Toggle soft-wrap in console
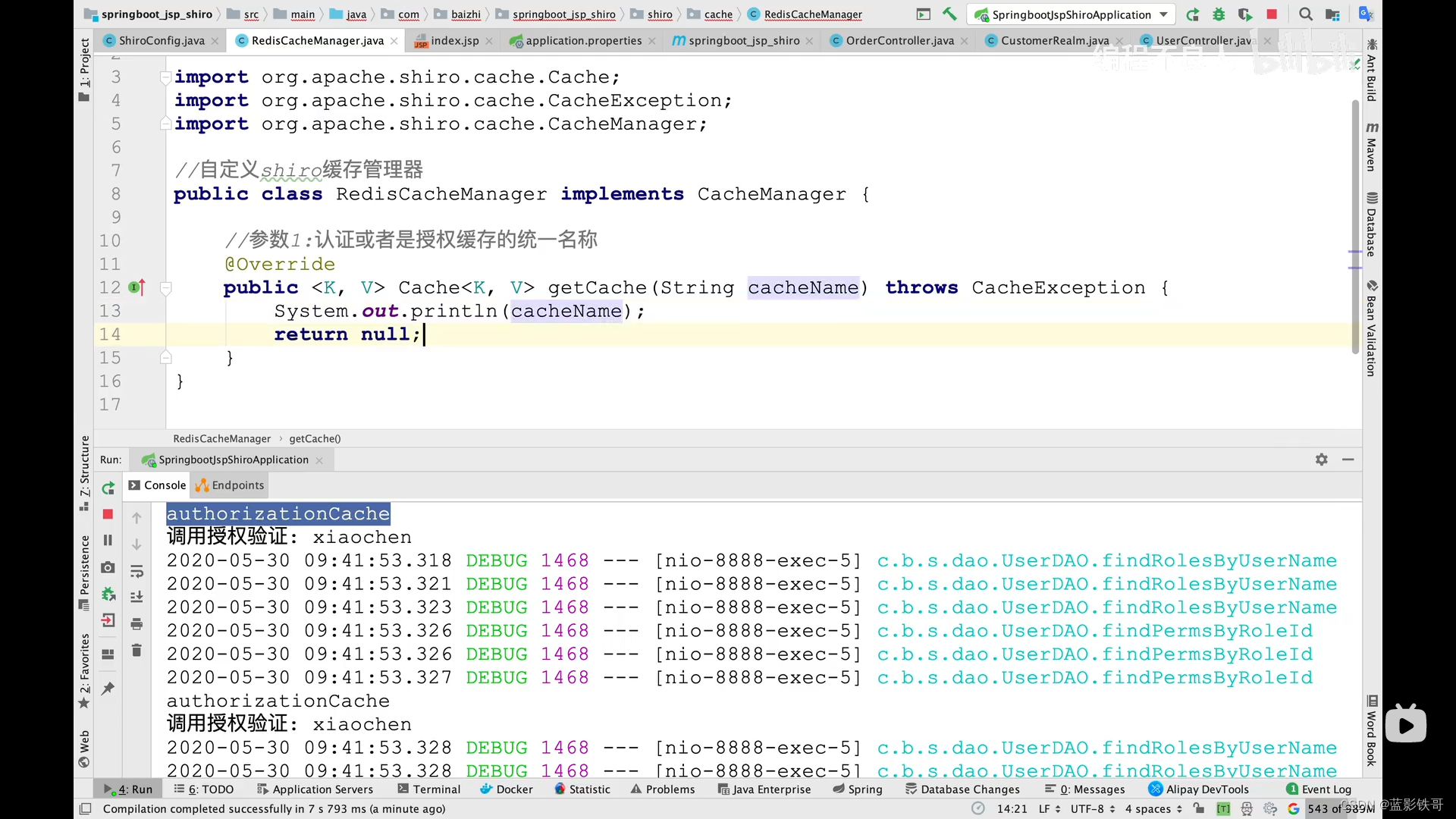 pyautogui.click(x=136, y=571)
